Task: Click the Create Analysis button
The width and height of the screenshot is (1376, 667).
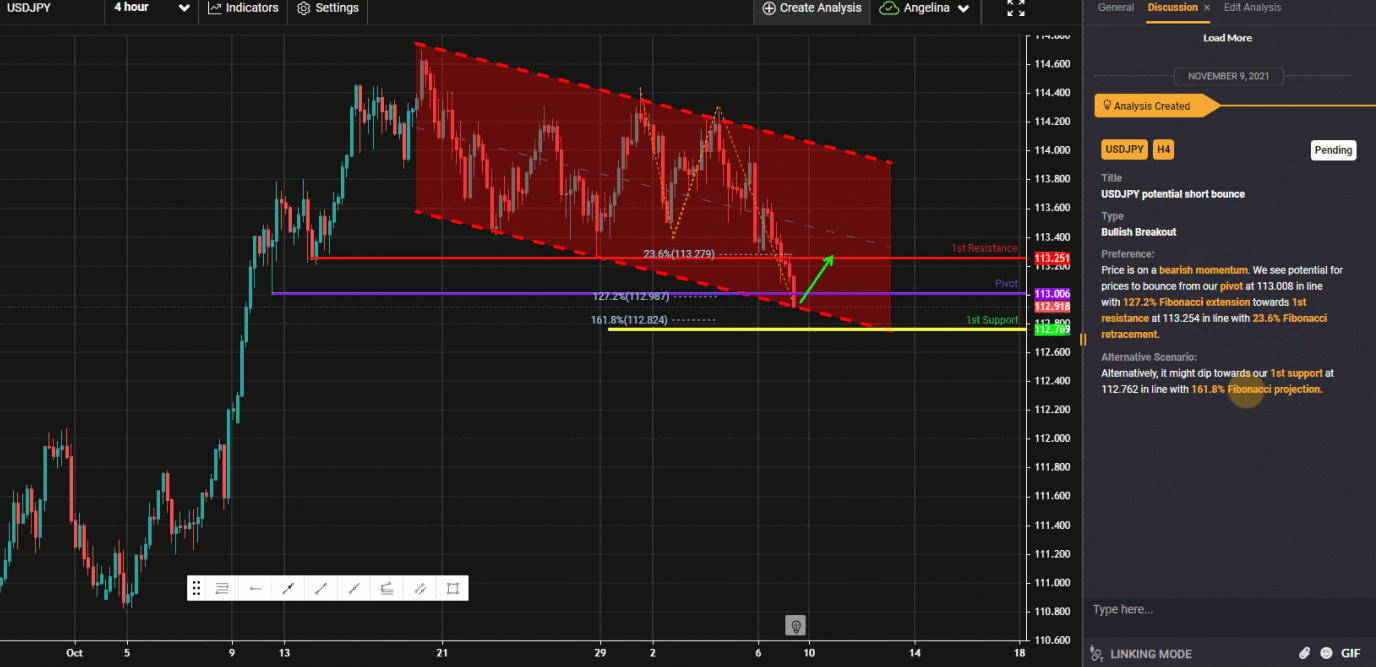Action: click(x=811, y=8)
